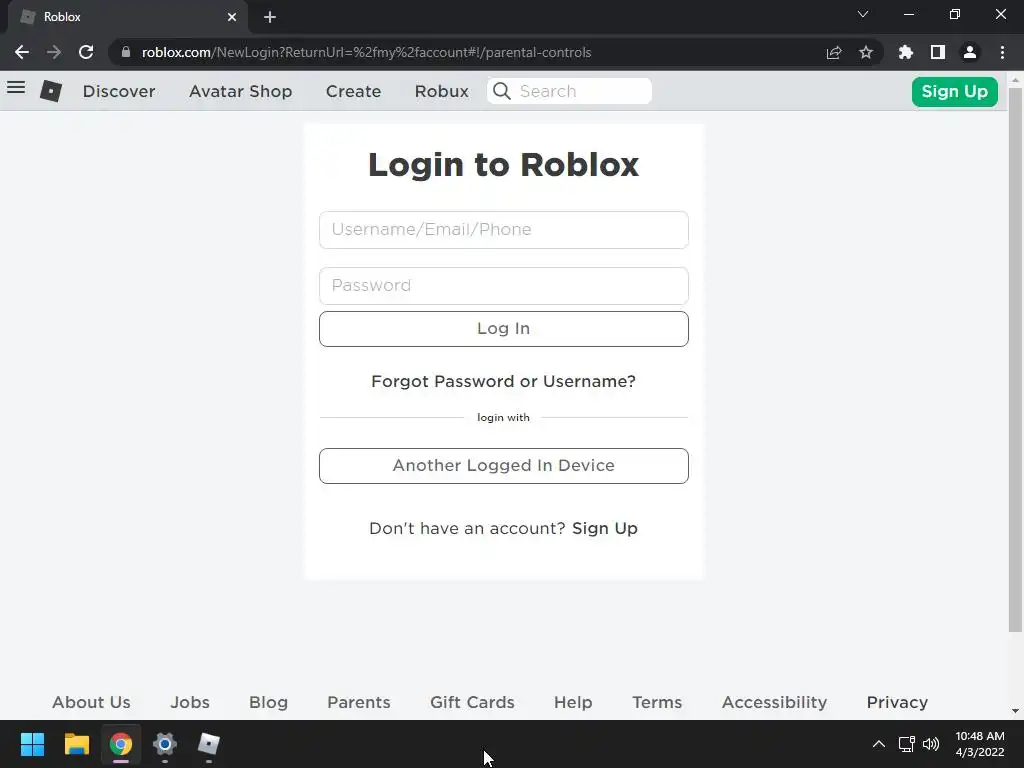
Task: Open the Privacy footer link
Action: pyautogui.click(x=897, y=702)
